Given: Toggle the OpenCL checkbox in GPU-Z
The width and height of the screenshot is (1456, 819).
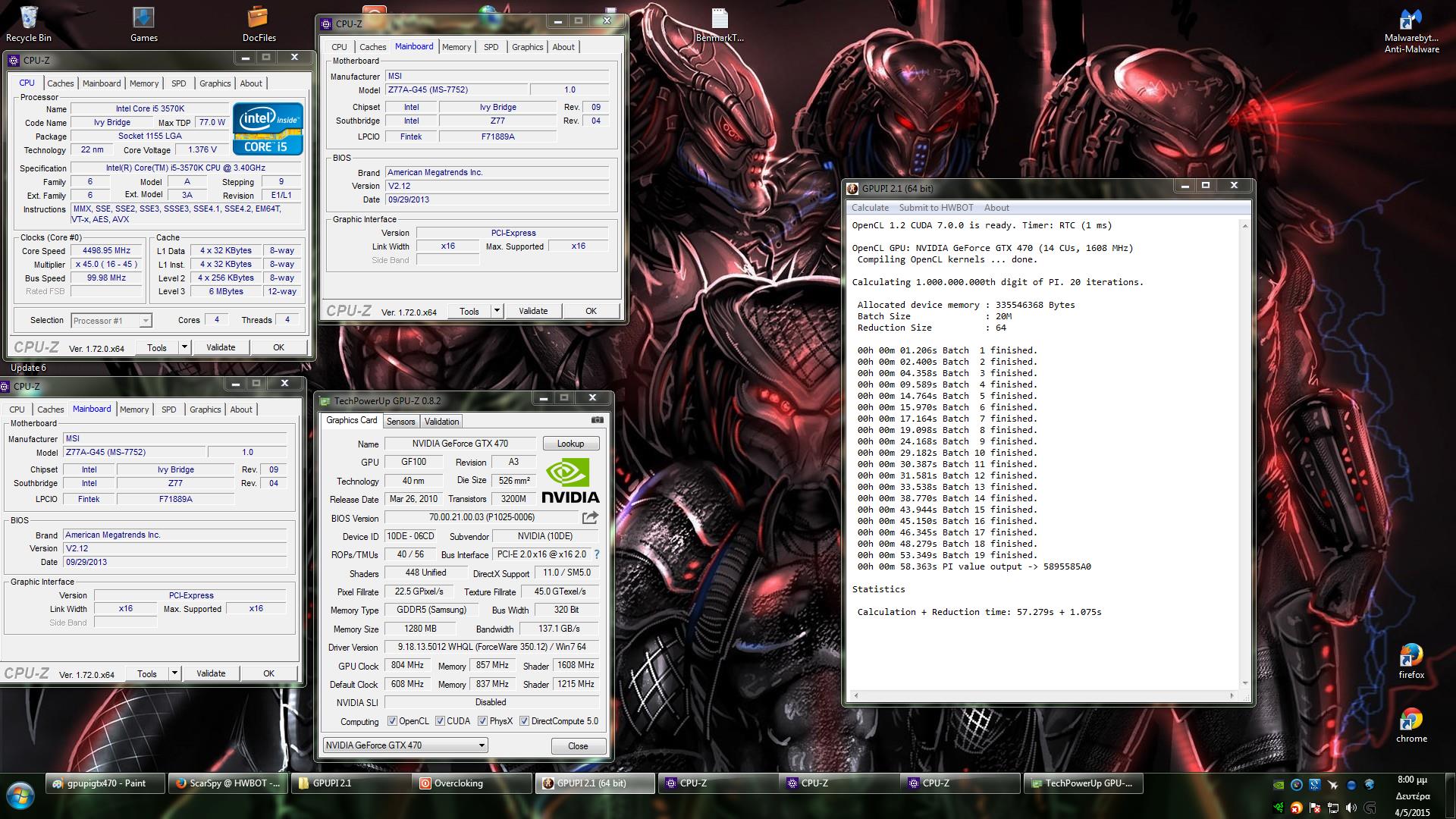Looking at the screenshot, I should 392,721.
